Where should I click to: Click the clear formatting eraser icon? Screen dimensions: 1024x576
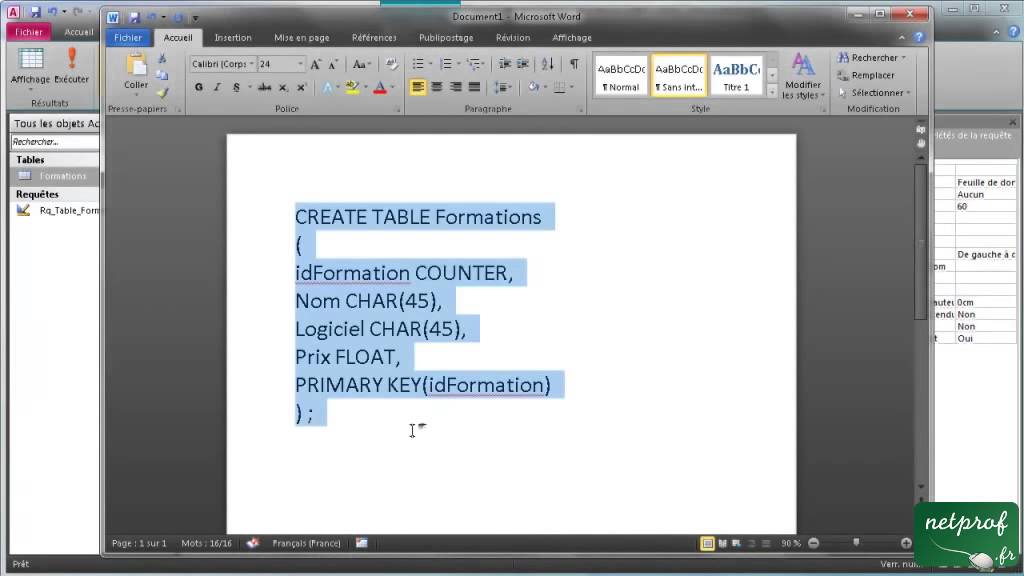pyautogui.click(x=392, y=64)
